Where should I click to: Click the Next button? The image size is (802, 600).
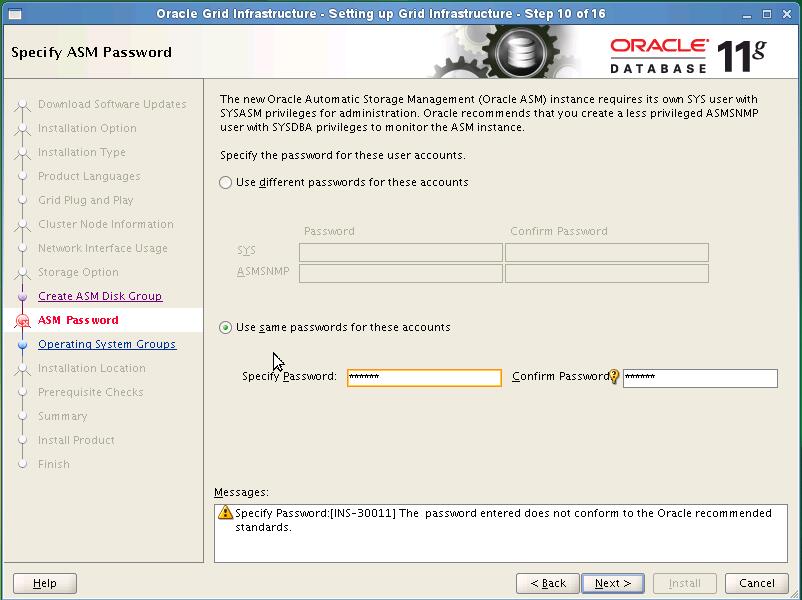point(613,583)
